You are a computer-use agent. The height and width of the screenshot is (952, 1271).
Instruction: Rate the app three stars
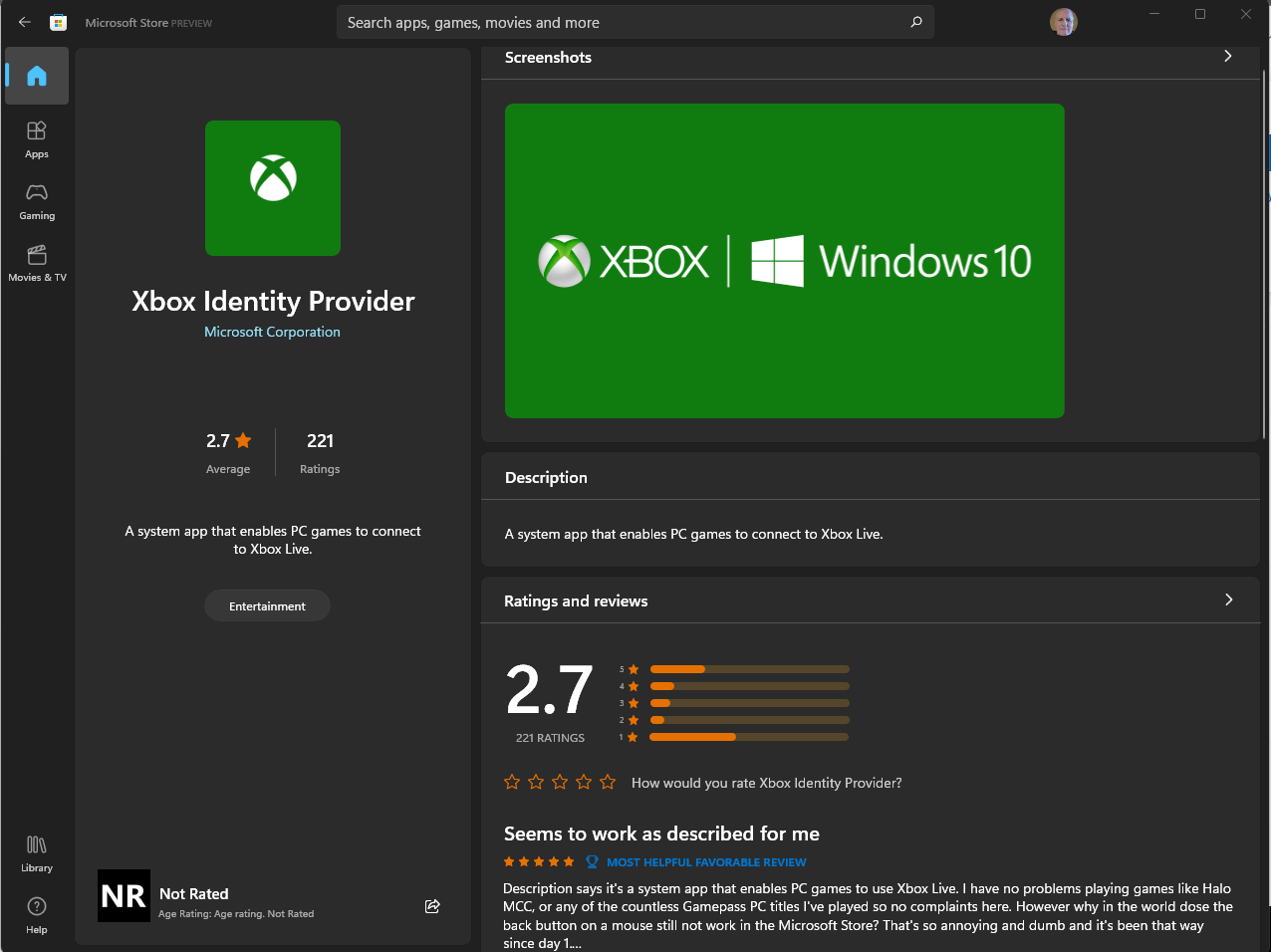(560, 782)
